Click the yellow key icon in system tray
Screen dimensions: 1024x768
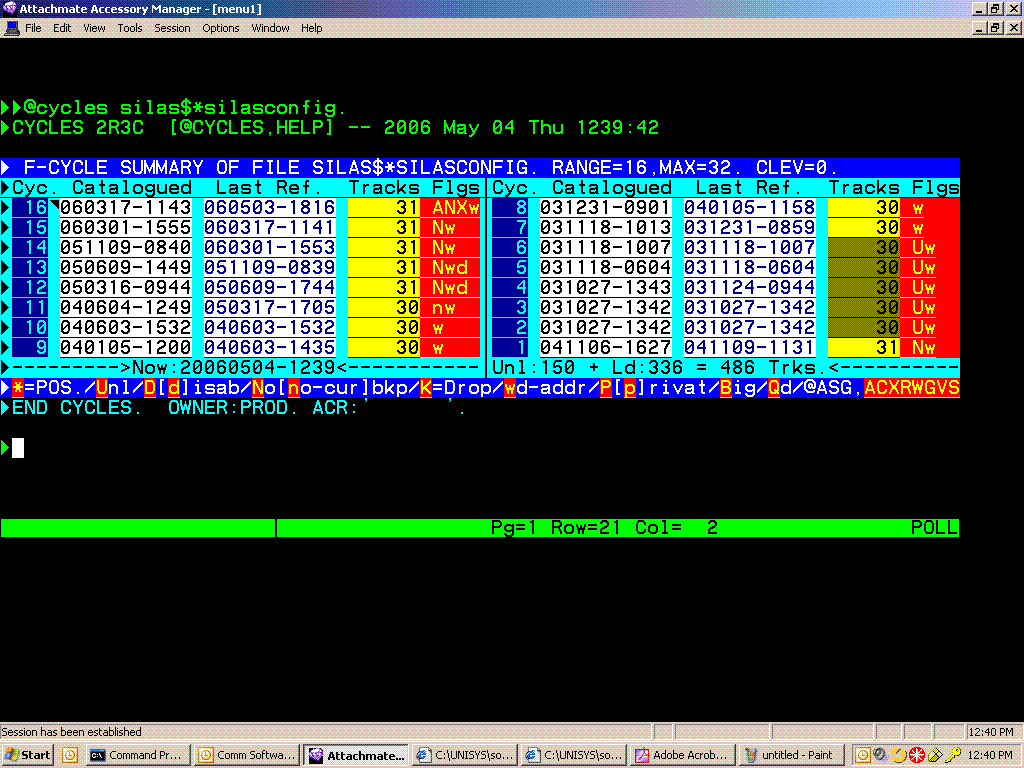[954, 755]
